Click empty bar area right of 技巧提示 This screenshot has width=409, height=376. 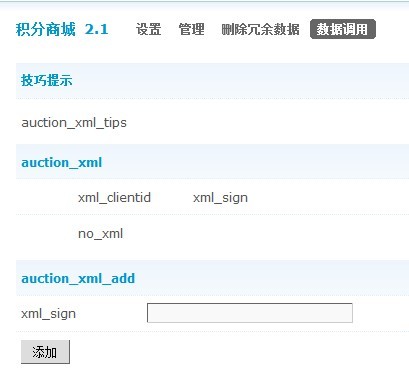241,80
